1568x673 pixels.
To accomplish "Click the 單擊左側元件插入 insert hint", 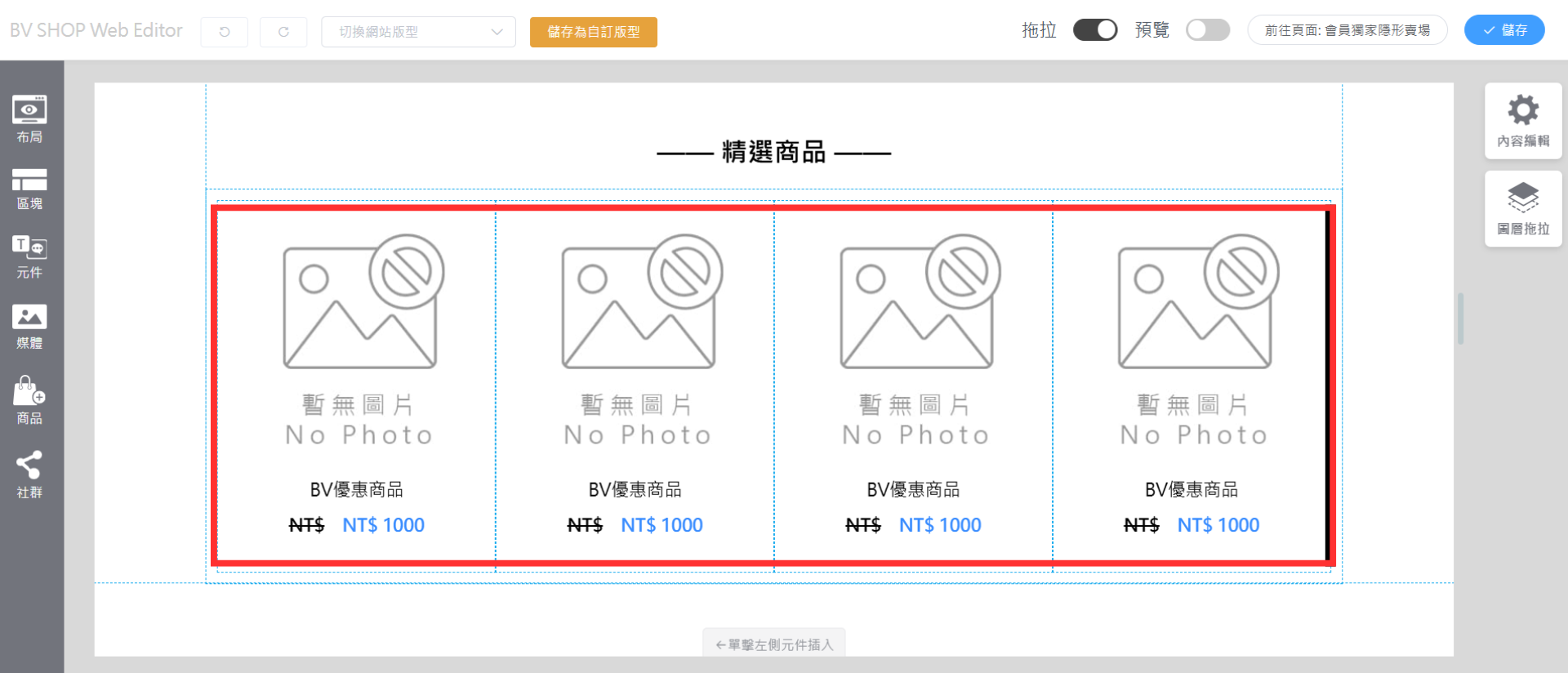I will (774, 644).
